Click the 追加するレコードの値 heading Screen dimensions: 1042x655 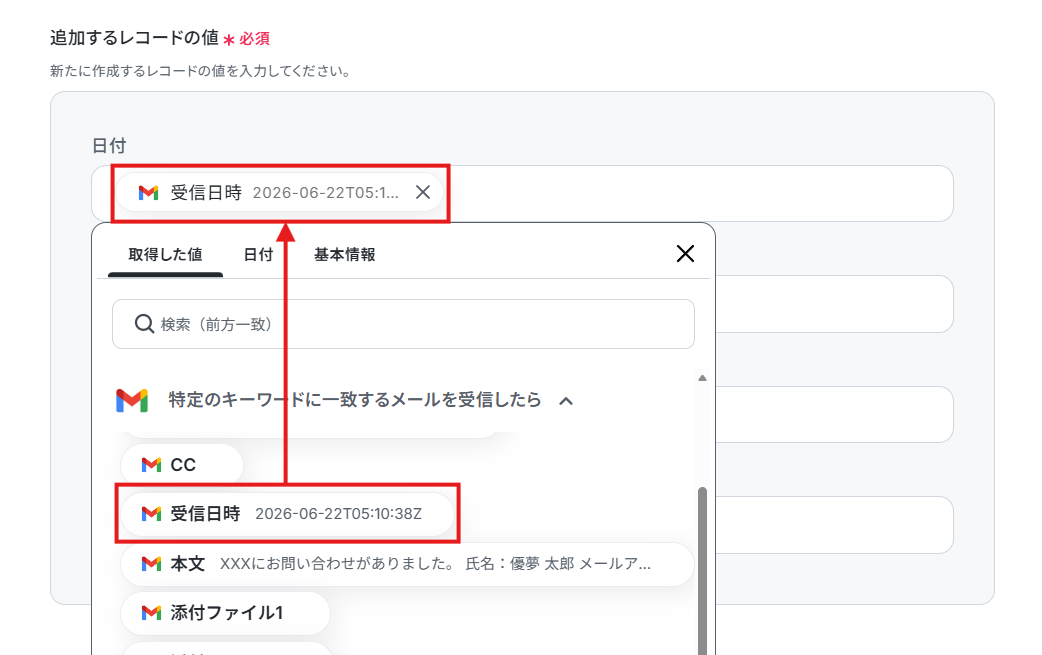[x=134, y=38]
